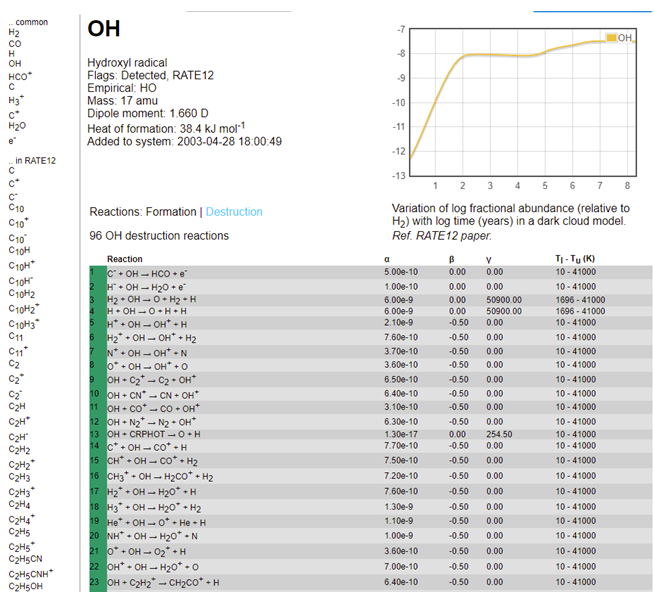This screenshot has width=654, height=592.
Task: Click the γ column header
Action: (488, 259)
